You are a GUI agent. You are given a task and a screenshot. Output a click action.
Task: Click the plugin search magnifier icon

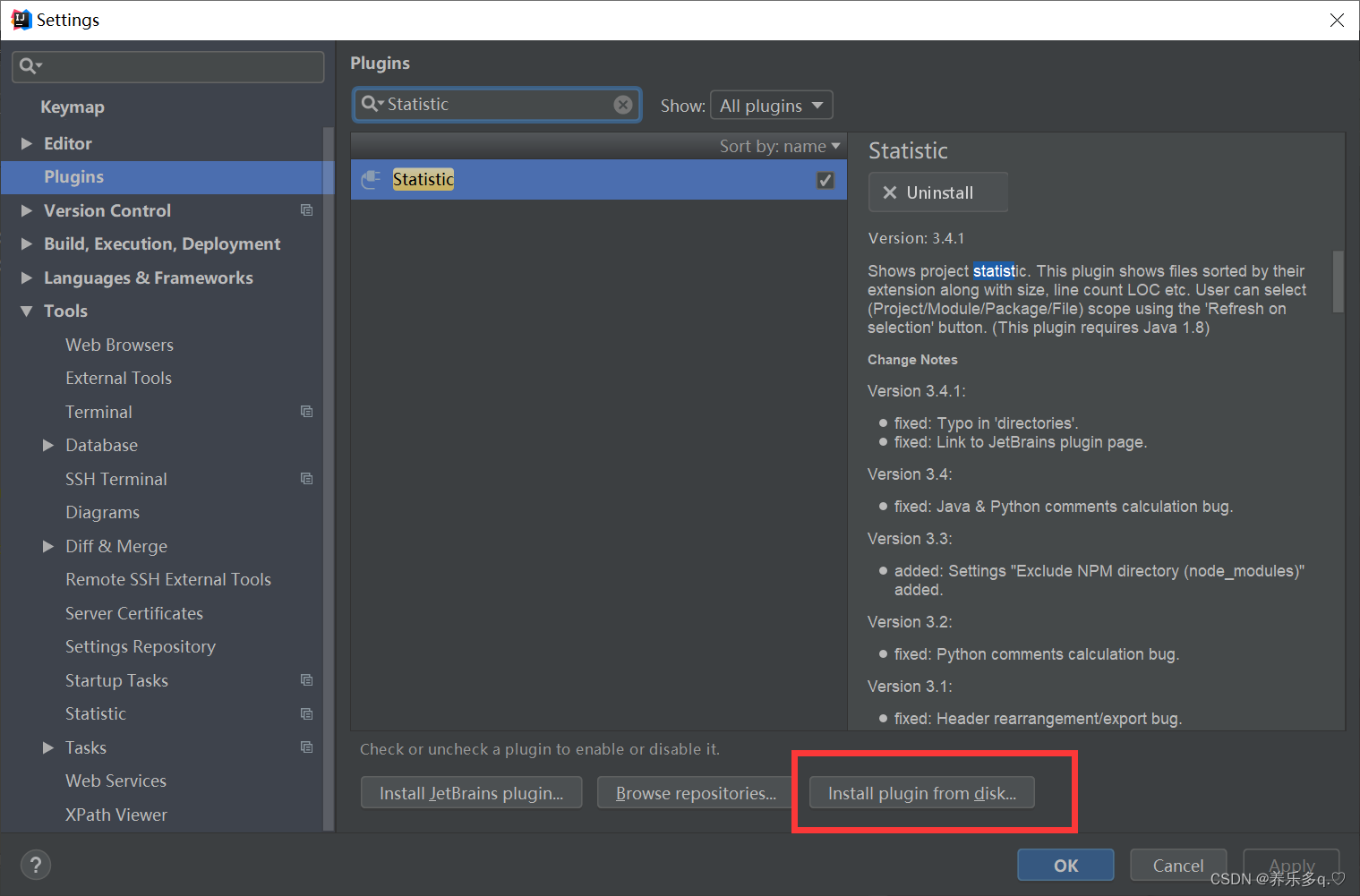(372, 104)
